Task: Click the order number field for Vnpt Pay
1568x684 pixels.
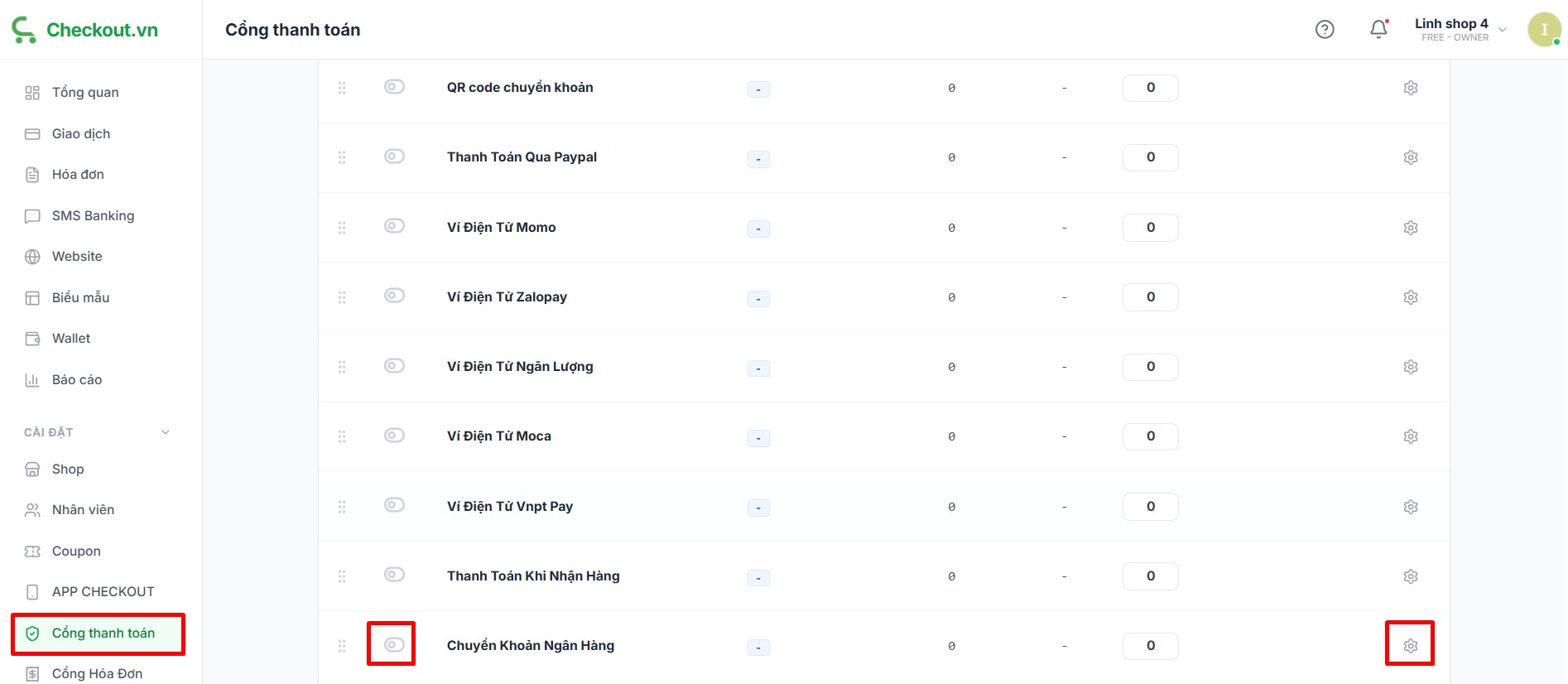Action: pos(1150,507)
